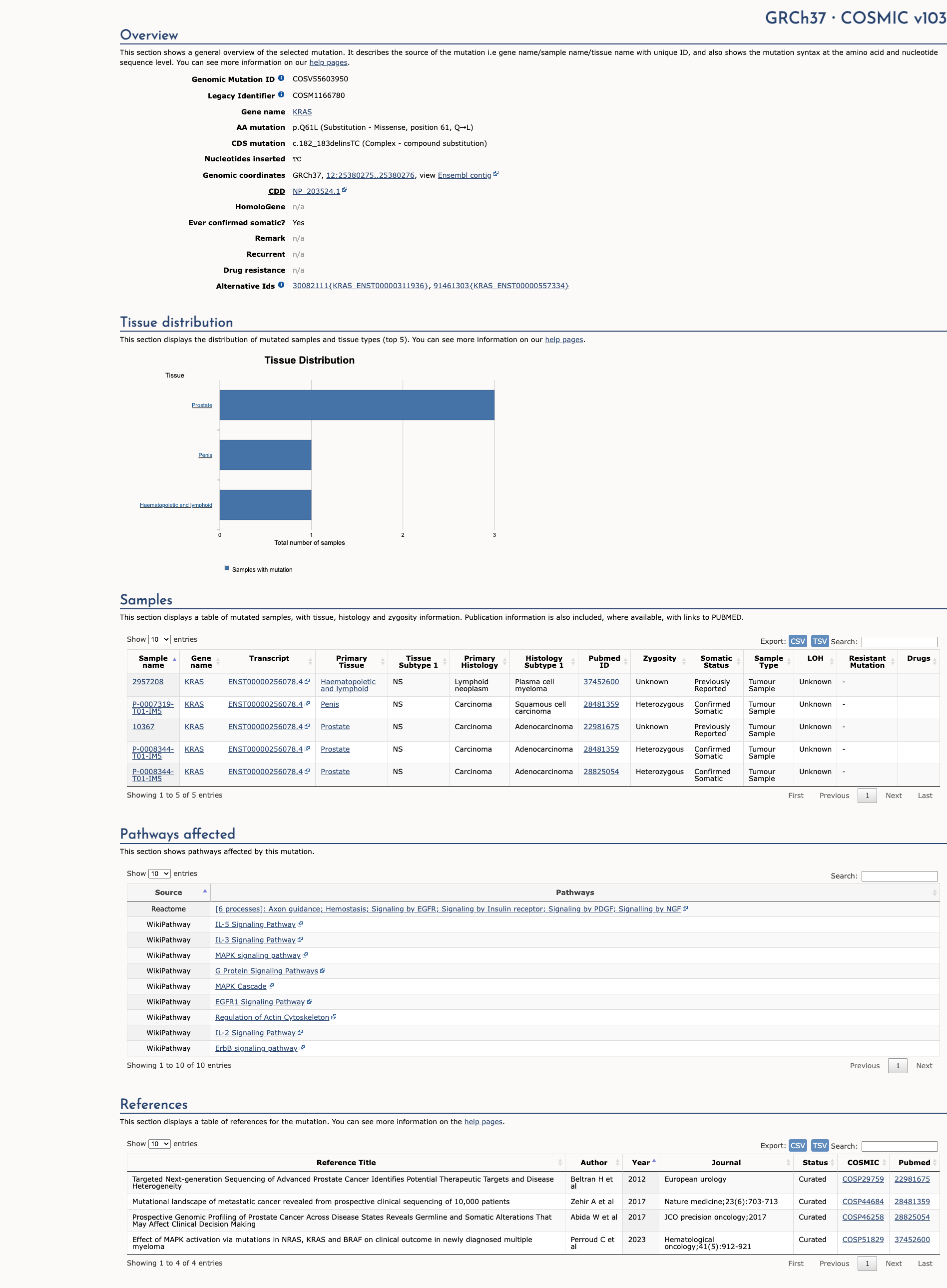Export Samples table as CSV
947x1288 pixels.
(x=797, y=641)
